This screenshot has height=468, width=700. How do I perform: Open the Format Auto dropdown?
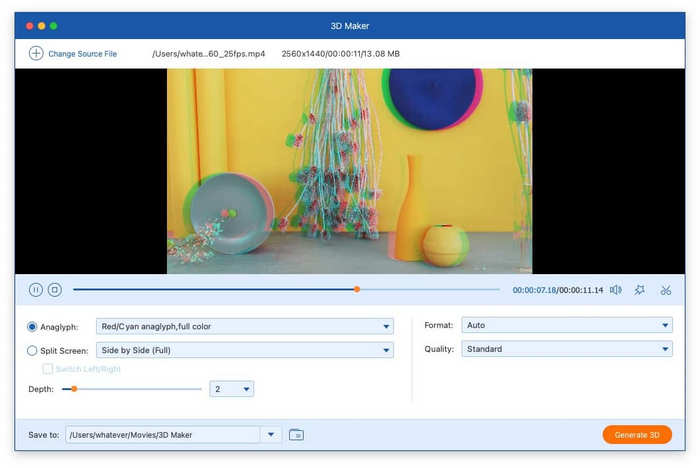coord(567,325)
